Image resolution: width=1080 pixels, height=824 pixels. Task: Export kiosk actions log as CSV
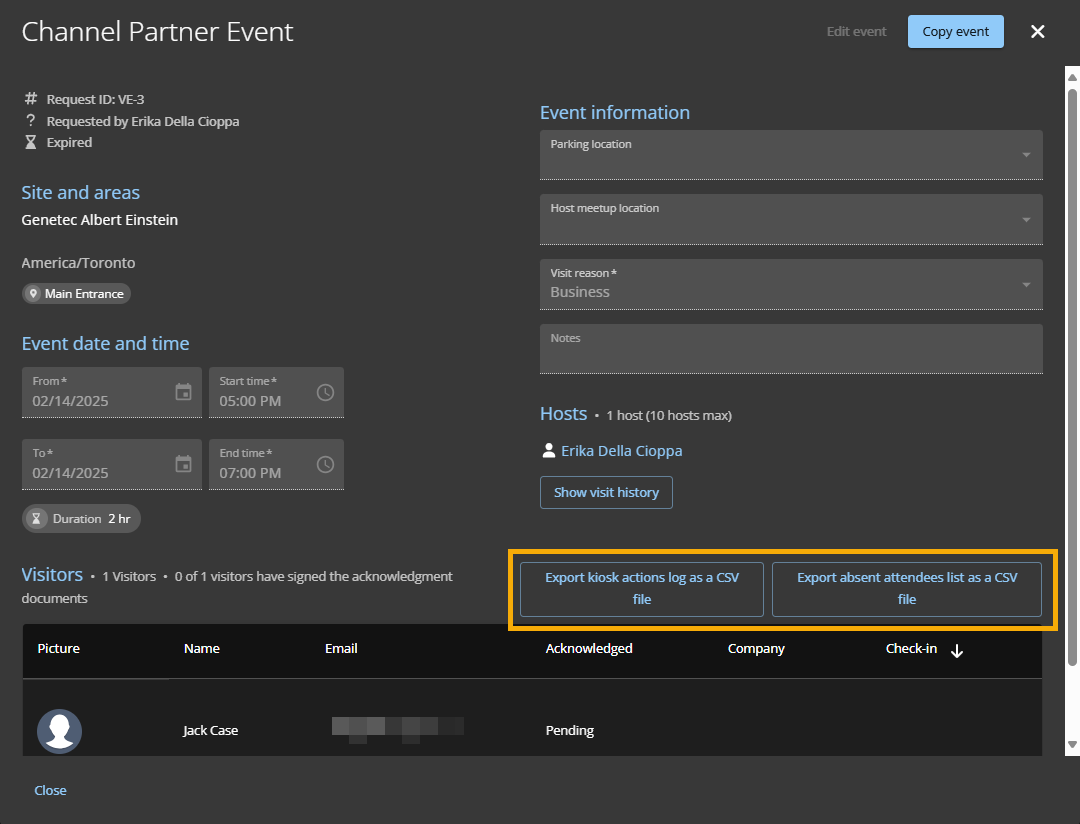point(641,589)
